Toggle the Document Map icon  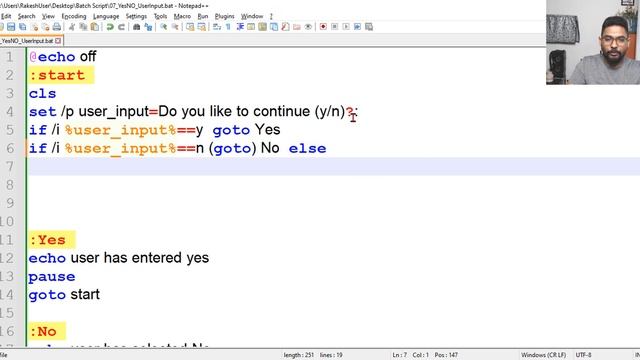tap(262, 27)
